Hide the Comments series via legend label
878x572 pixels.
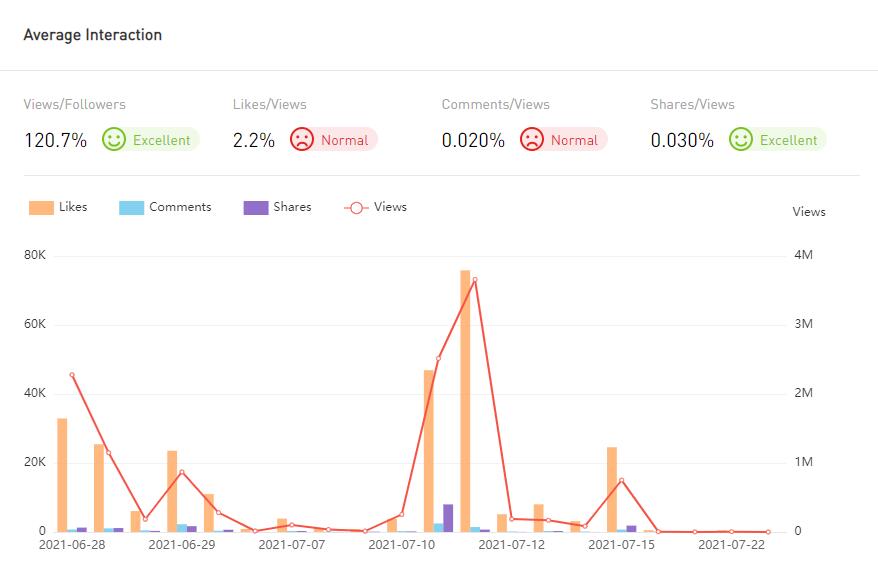180,207
